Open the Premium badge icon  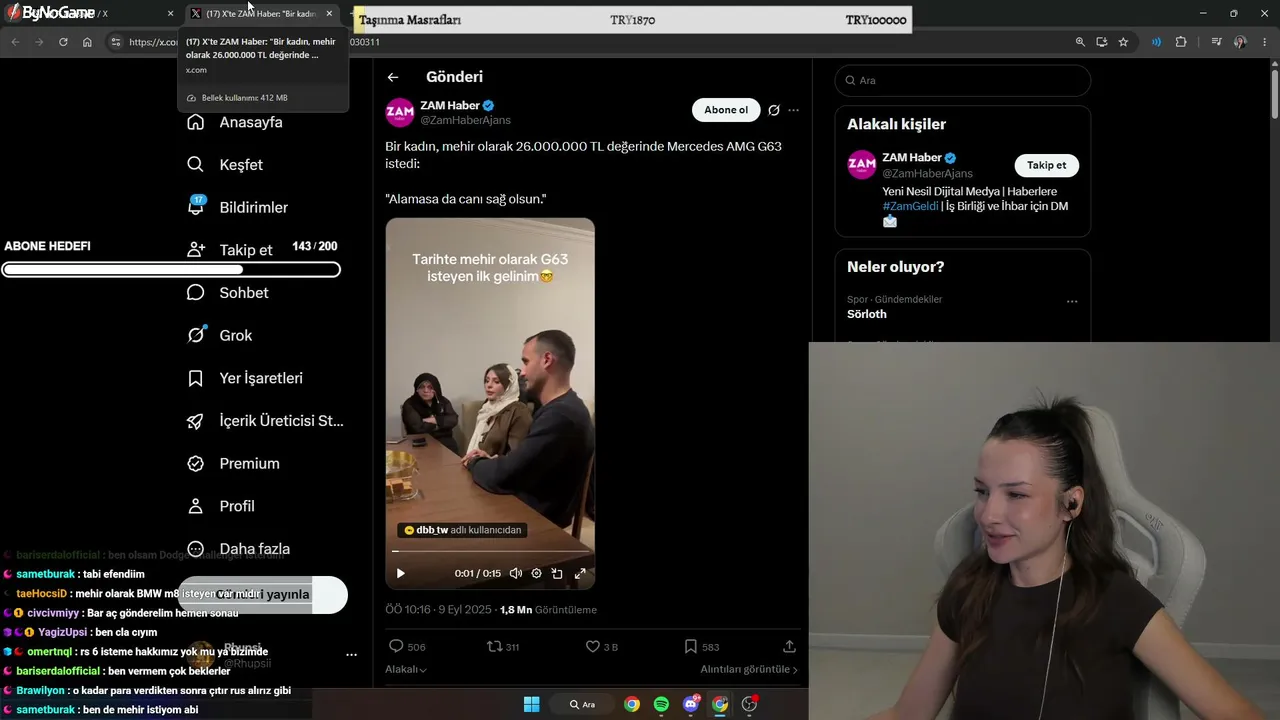pyautogui.click(x=196, y=463)
